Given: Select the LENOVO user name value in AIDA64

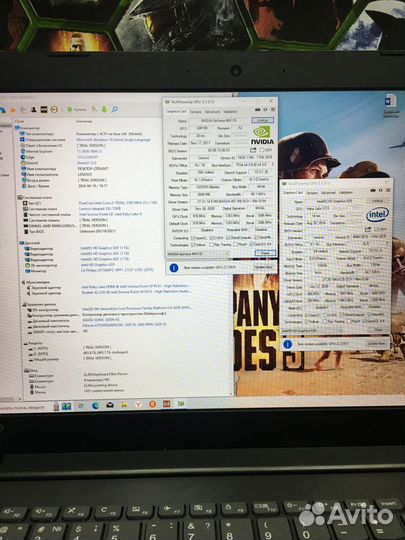Looking at the screenshot, I should click(85, 174).
